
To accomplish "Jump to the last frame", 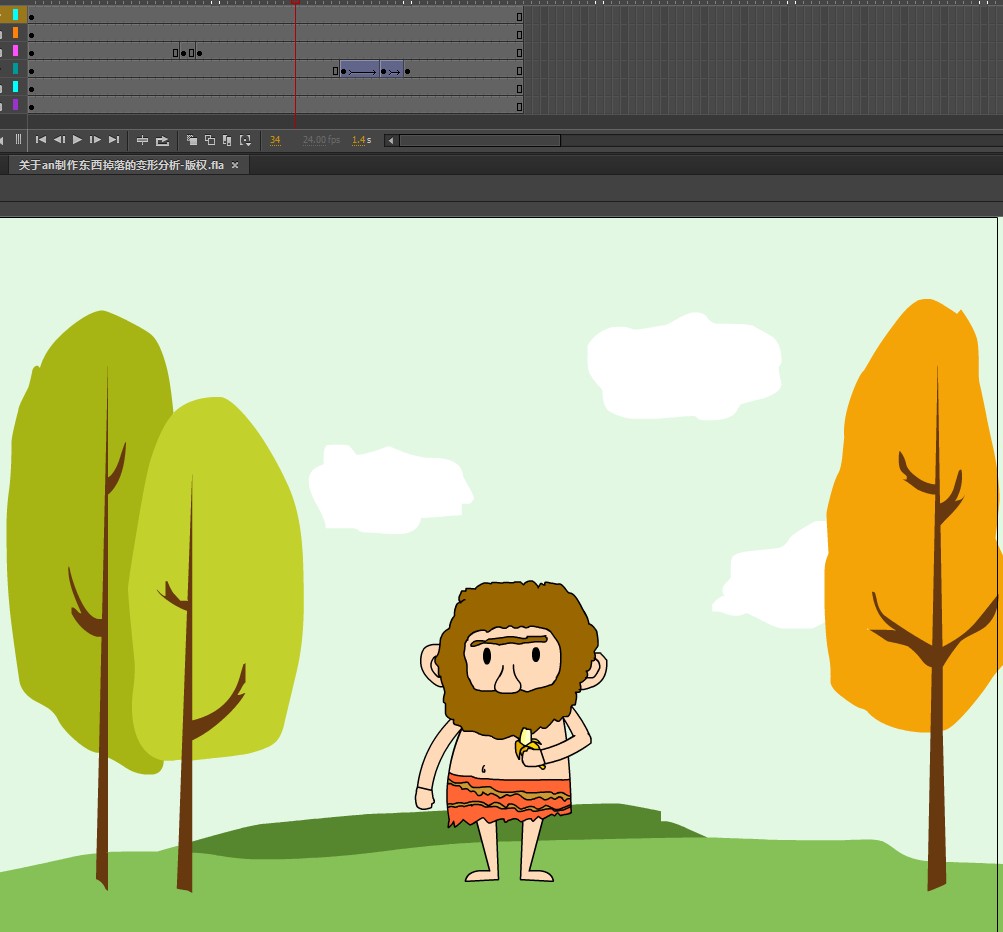I will (114, 140).
